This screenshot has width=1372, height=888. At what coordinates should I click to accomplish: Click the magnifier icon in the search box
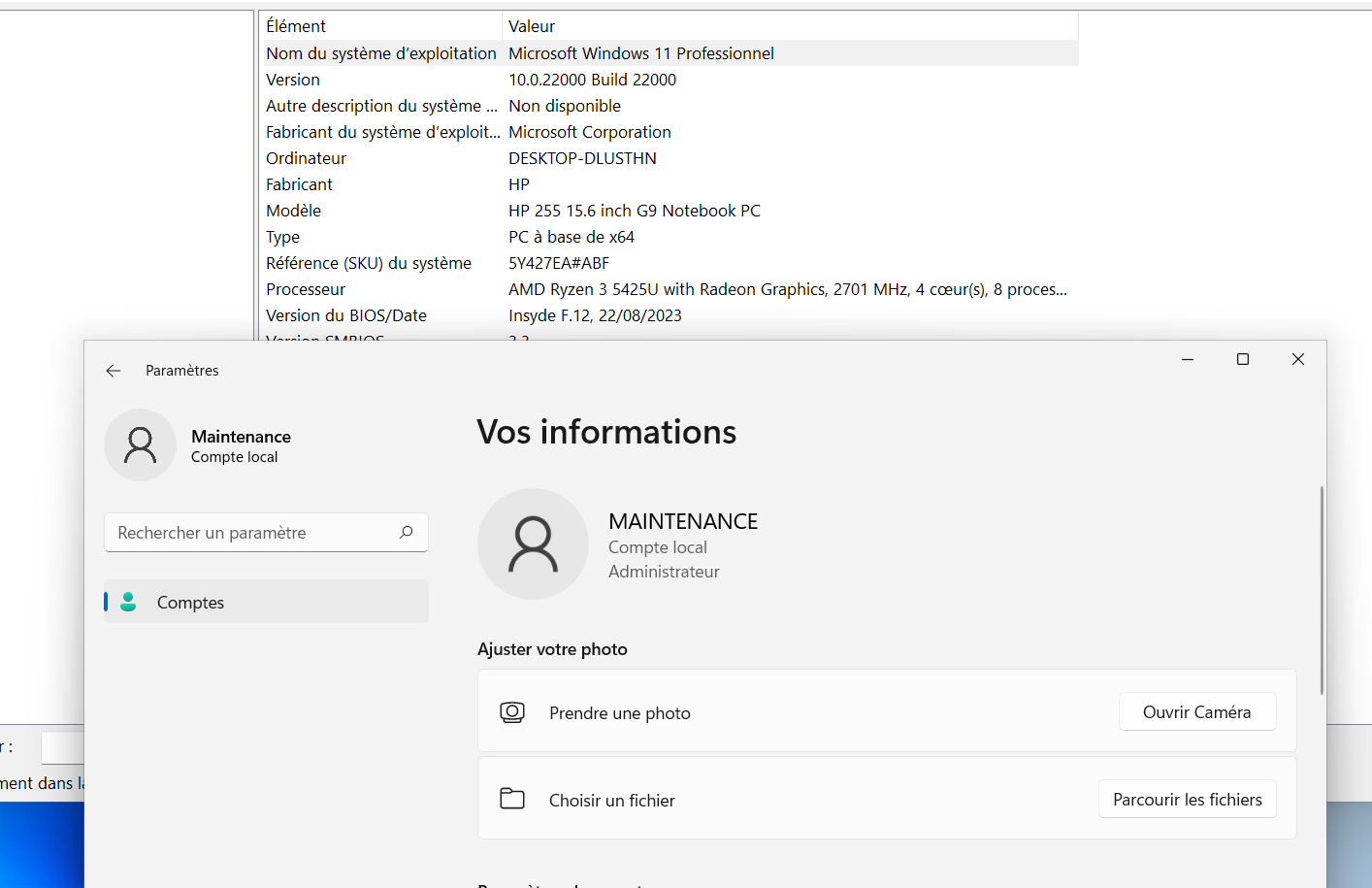click(x=407, y=532)
